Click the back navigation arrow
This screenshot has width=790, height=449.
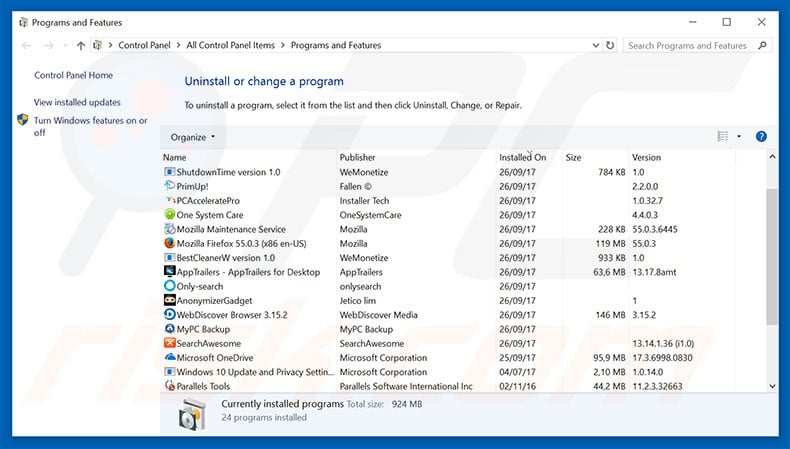click(26, 45)
